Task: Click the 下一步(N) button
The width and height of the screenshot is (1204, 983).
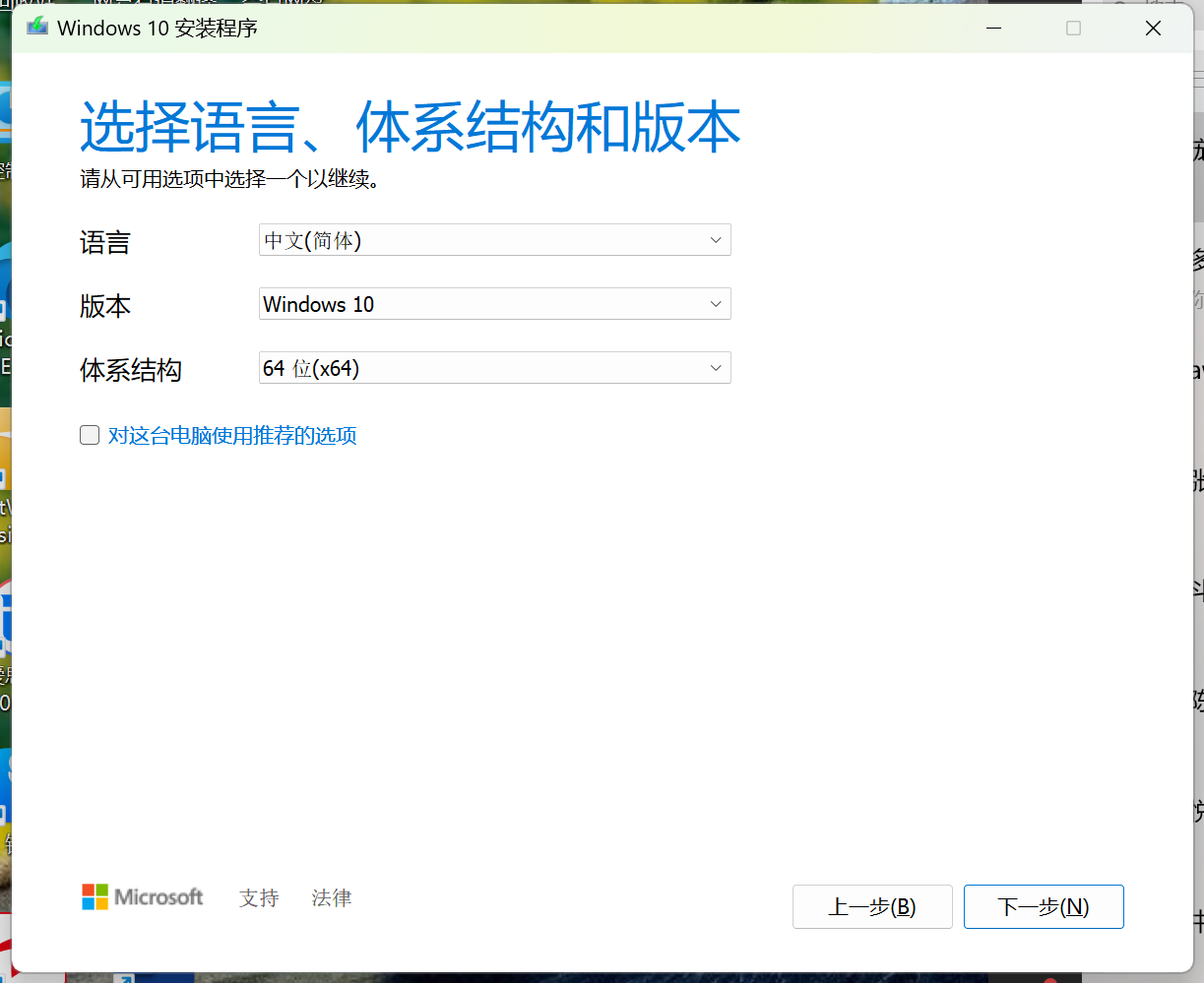Action: [1044, 906]
